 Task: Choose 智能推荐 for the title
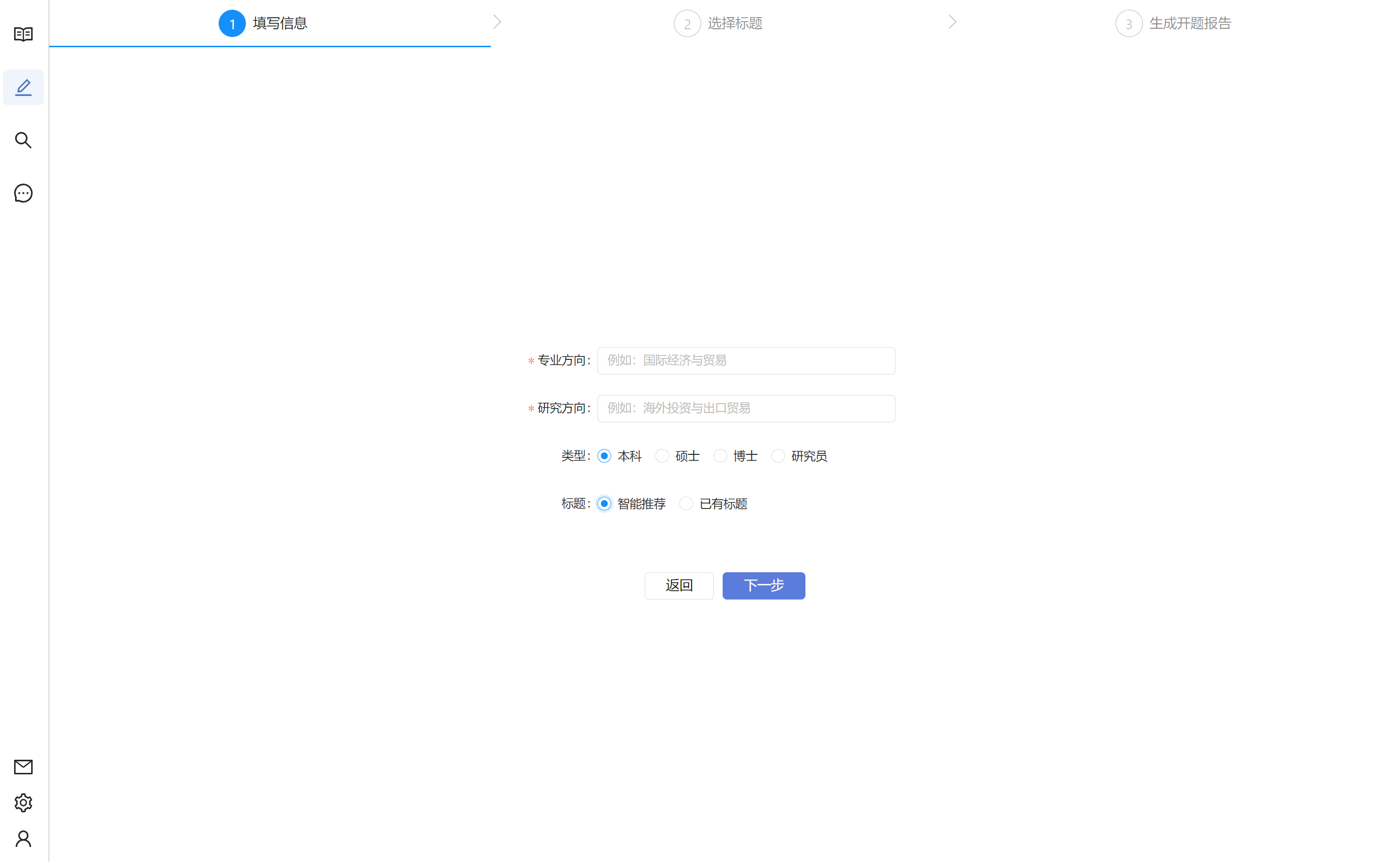[604, 504]
